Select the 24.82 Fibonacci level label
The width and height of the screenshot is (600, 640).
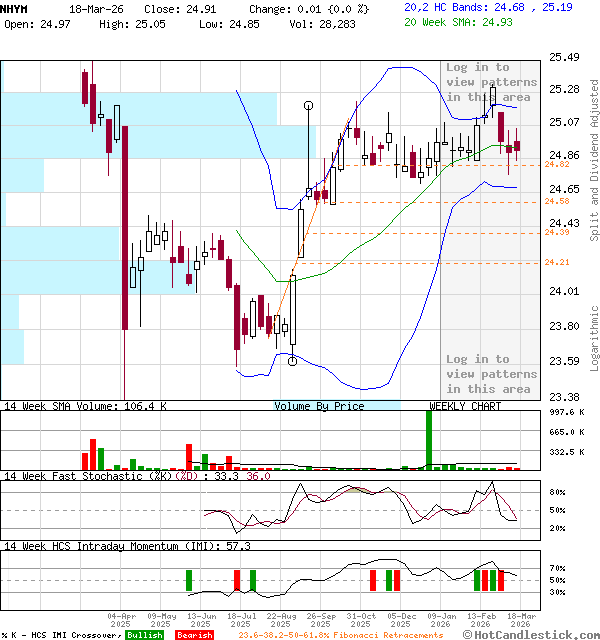pos(557,164)
